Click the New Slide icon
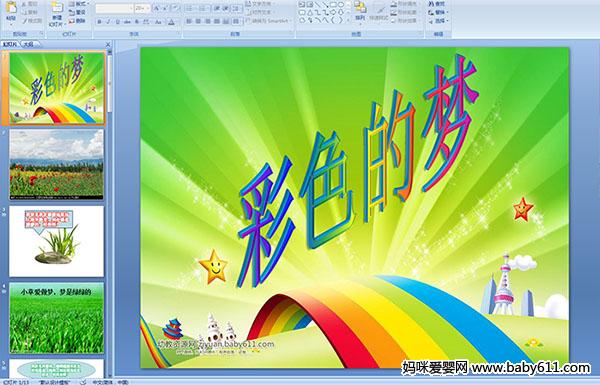This screenshot has height=385, width=600. [57, 8]
